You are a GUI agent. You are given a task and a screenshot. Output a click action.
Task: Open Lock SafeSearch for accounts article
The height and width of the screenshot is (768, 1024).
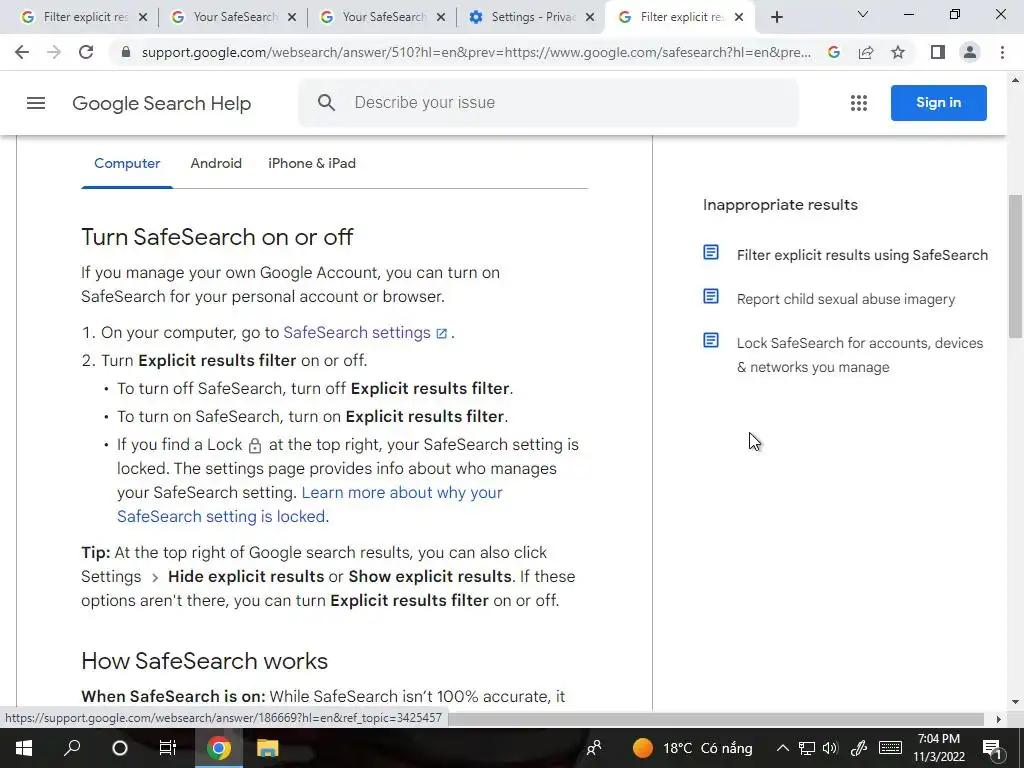(859, 355)
